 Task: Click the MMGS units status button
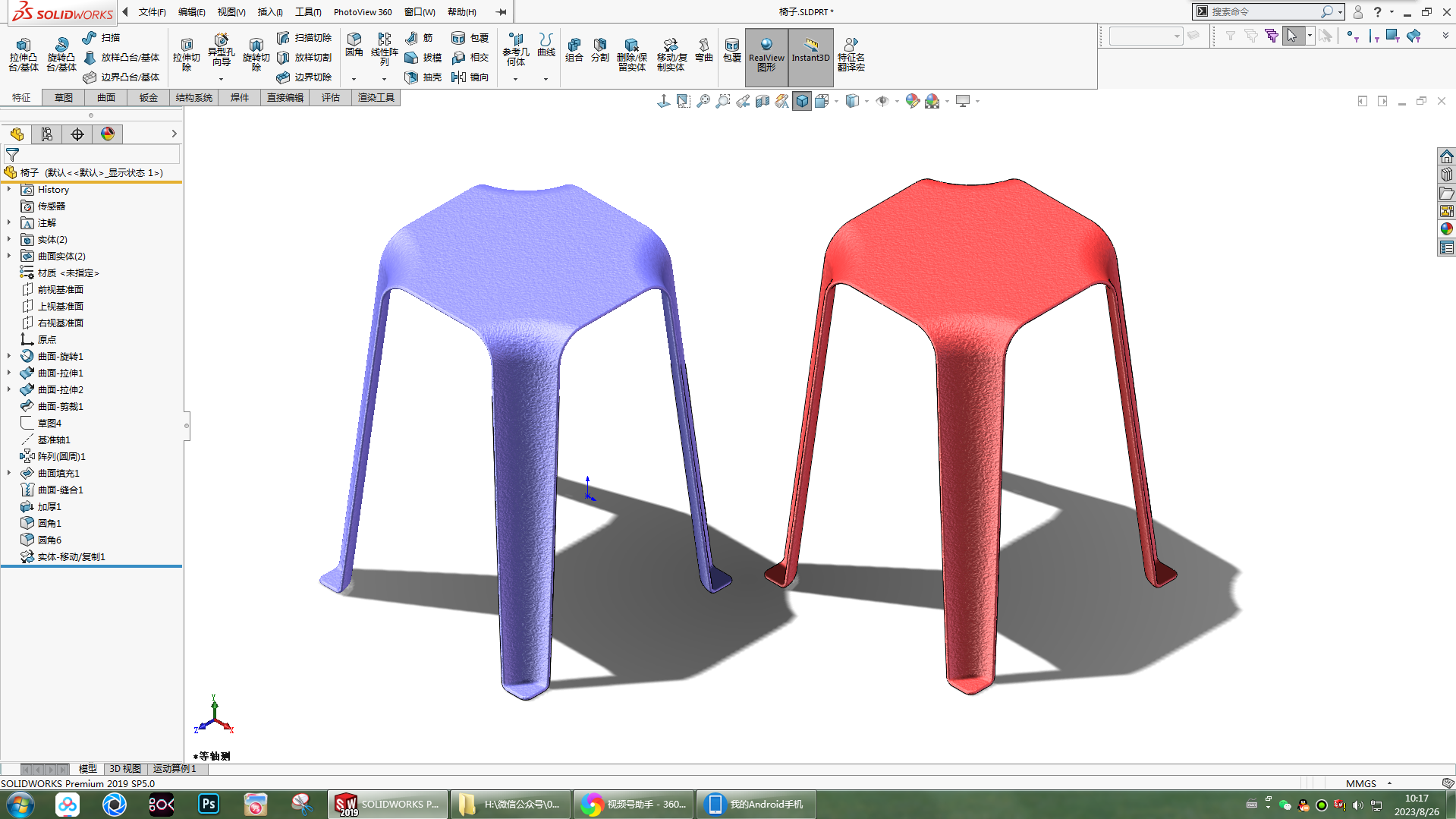pyautogui.click(x=1361, y=783)
